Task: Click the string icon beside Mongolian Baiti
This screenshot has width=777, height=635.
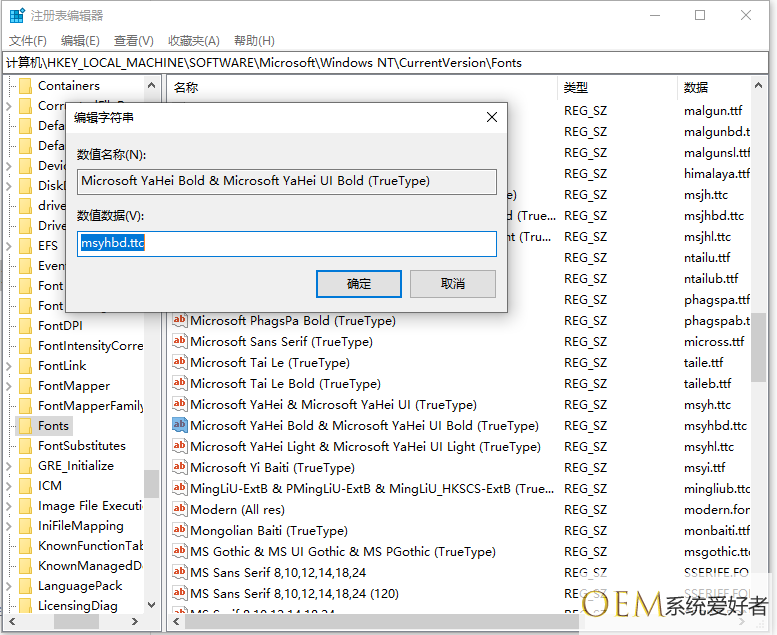Action: pos(180,531)
